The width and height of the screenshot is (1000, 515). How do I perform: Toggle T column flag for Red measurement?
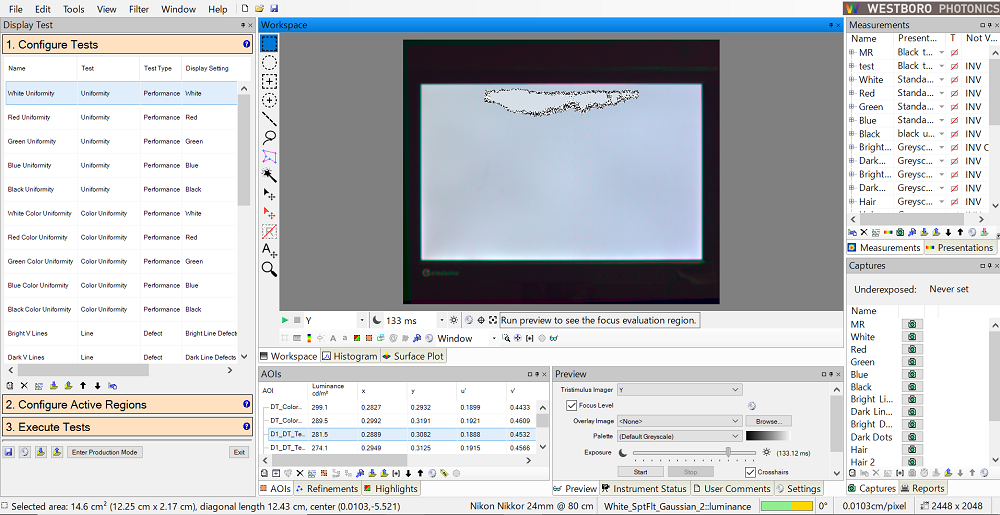click(x=954, y=93)
